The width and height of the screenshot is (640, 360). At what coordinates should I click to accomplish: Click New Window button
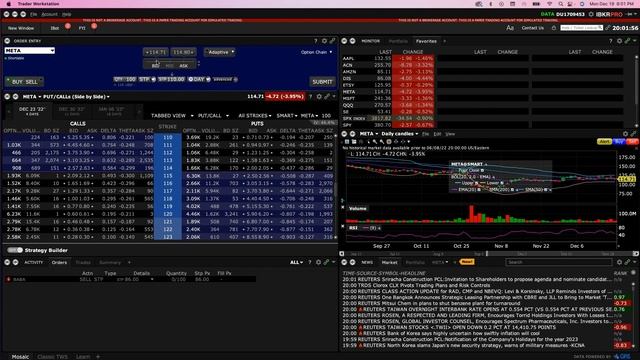point(21,28)
